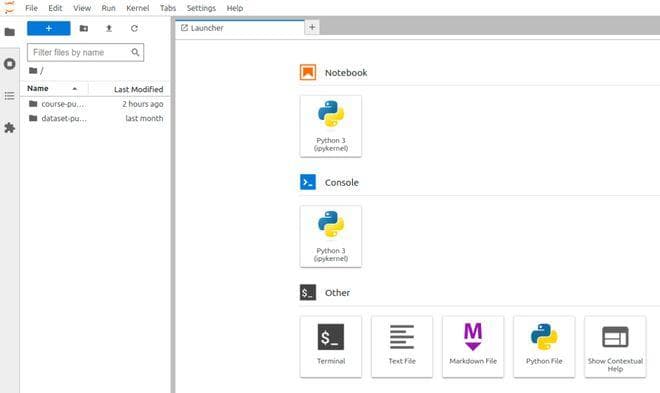Create a new Markdown File
Viewport: 660px width, 393px height.
tap(473, 347)
